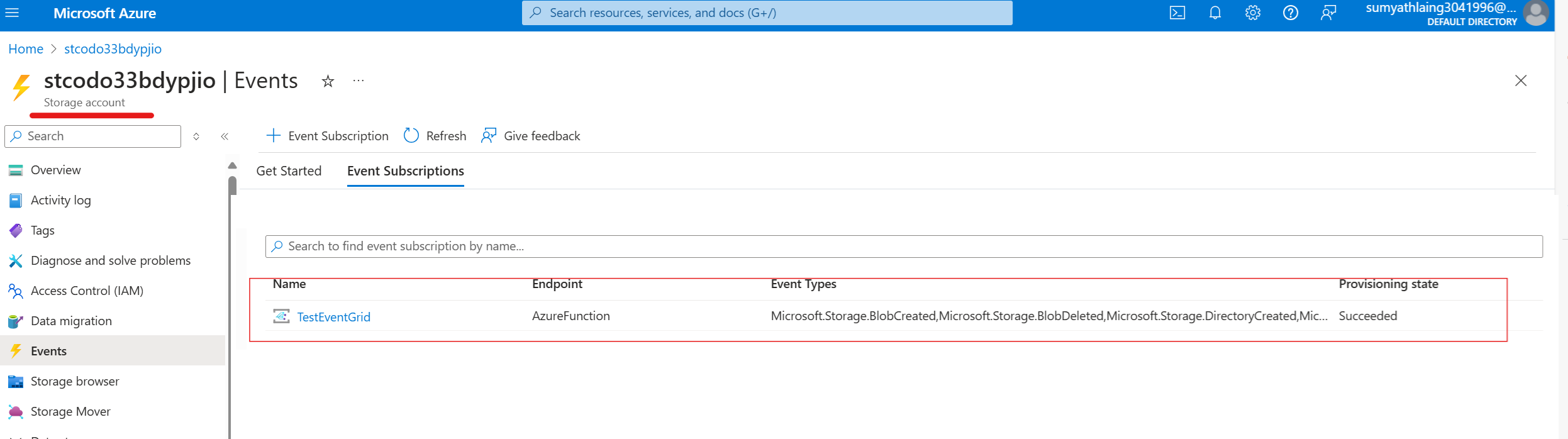Collapse the sidebar menu with the double chevron

(225, 136)
